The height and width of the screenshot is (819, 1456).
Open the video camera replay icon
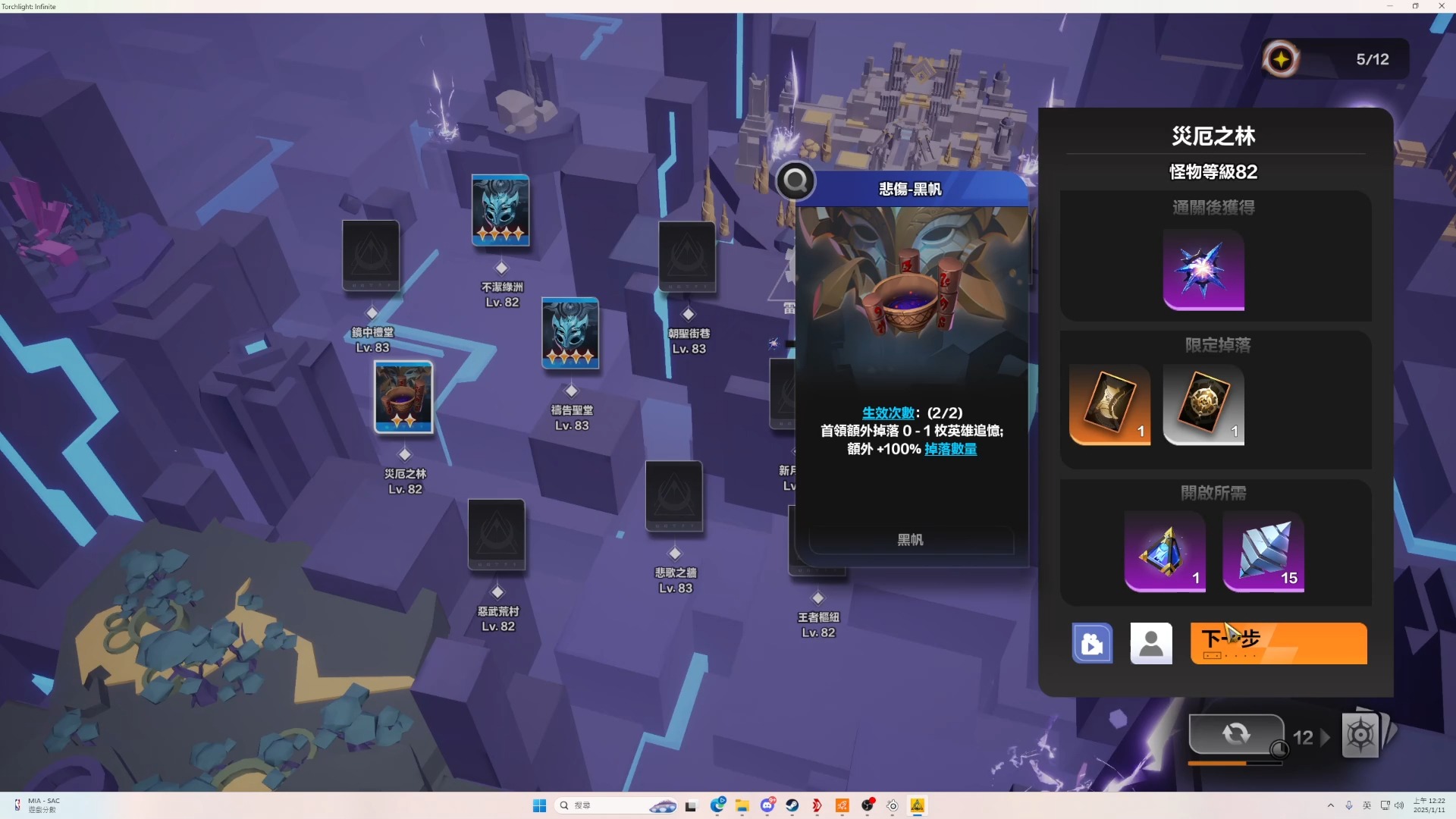1092,643
